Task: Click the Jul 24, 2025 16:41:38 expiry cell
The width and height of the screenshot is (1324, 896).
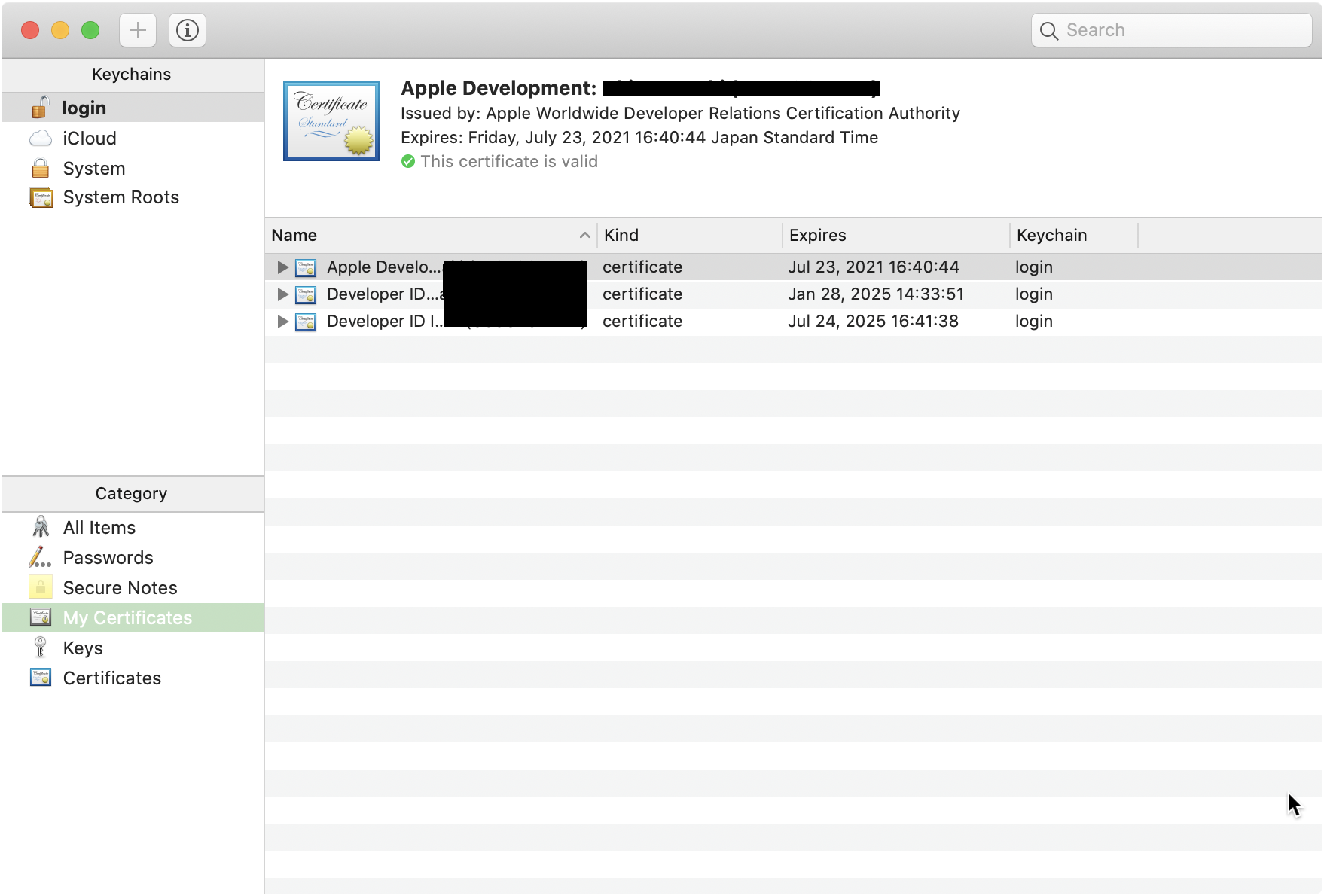Action: click(874, 322)
